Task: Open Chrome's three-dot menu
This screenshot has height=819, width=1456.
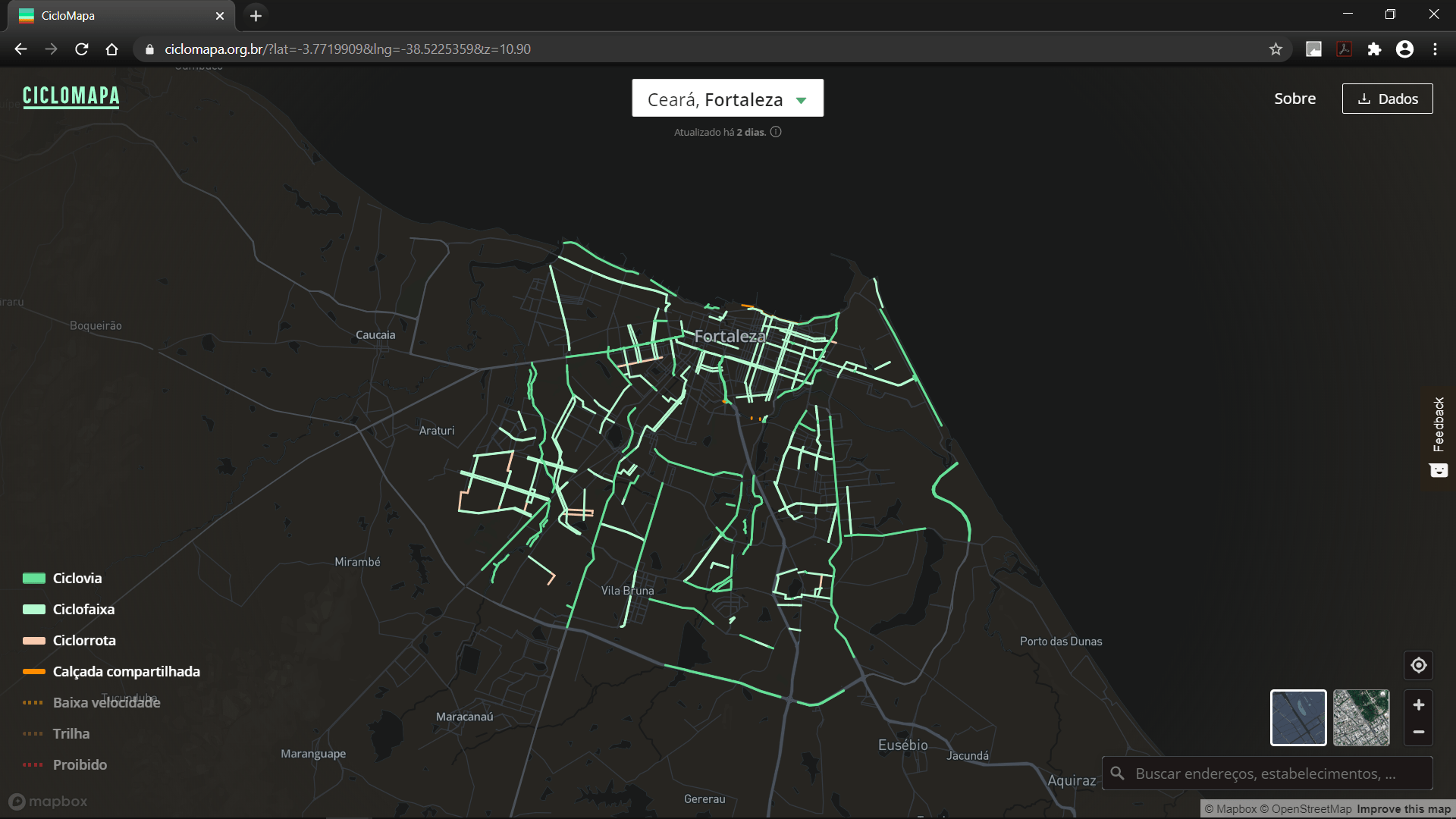Action: click(1435, 49)
